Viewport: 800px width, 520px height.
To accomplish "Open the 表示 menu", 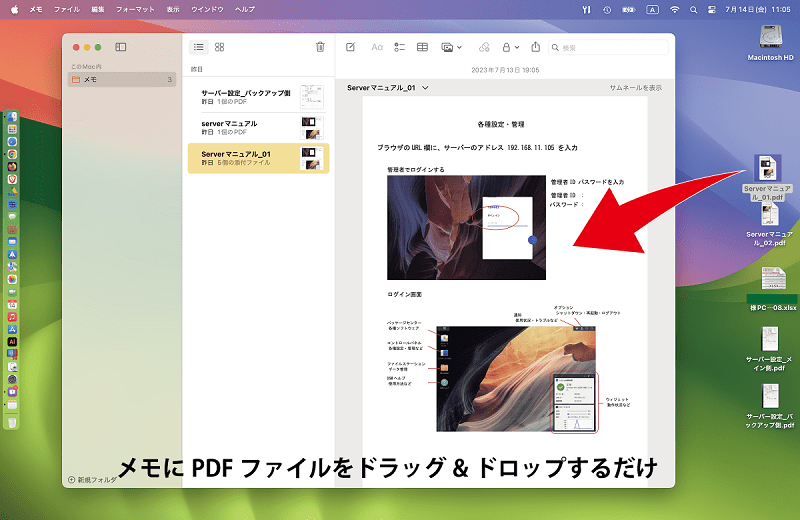I will click(173, 9).
